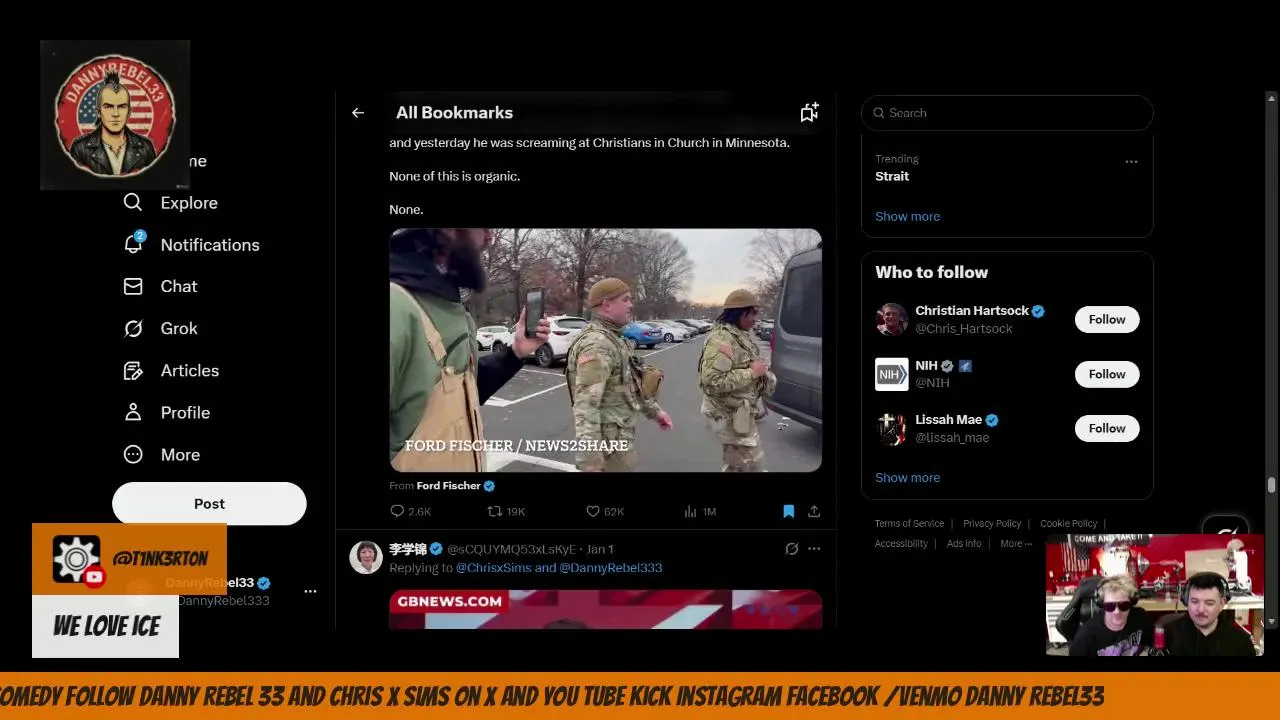Open more options for the Strait trend
The height and width of the screenshot is (720, 1280).
pos(1131,161)
